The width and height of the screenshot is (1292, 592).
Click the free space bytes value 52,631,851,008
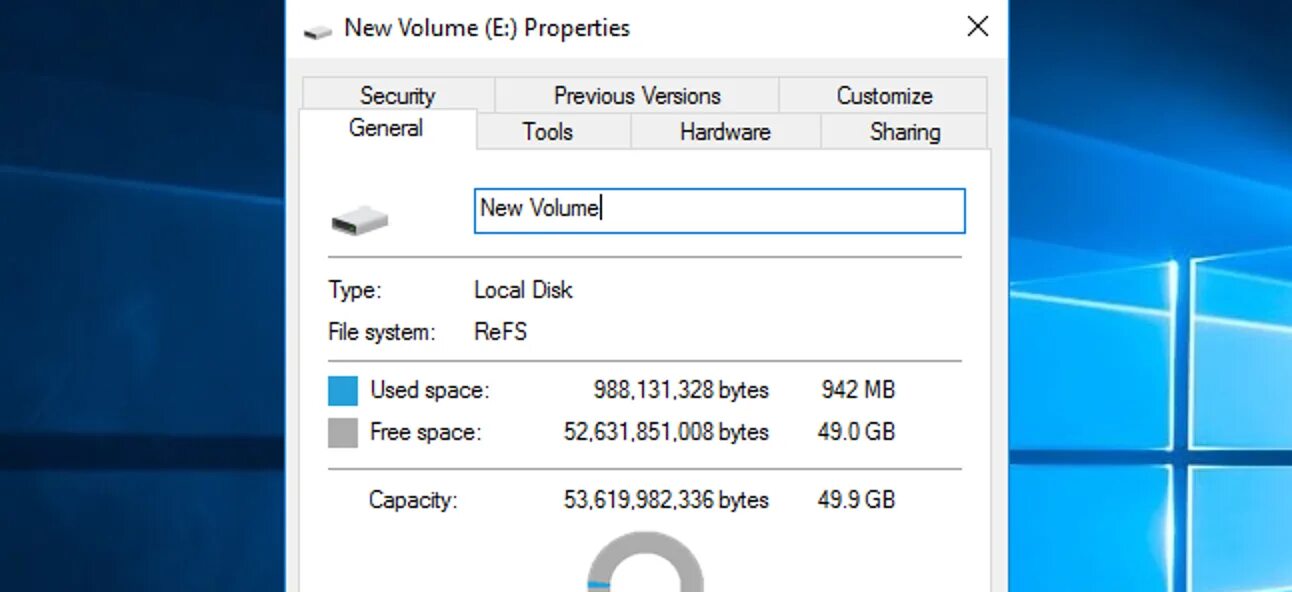(x=666, y=432)
